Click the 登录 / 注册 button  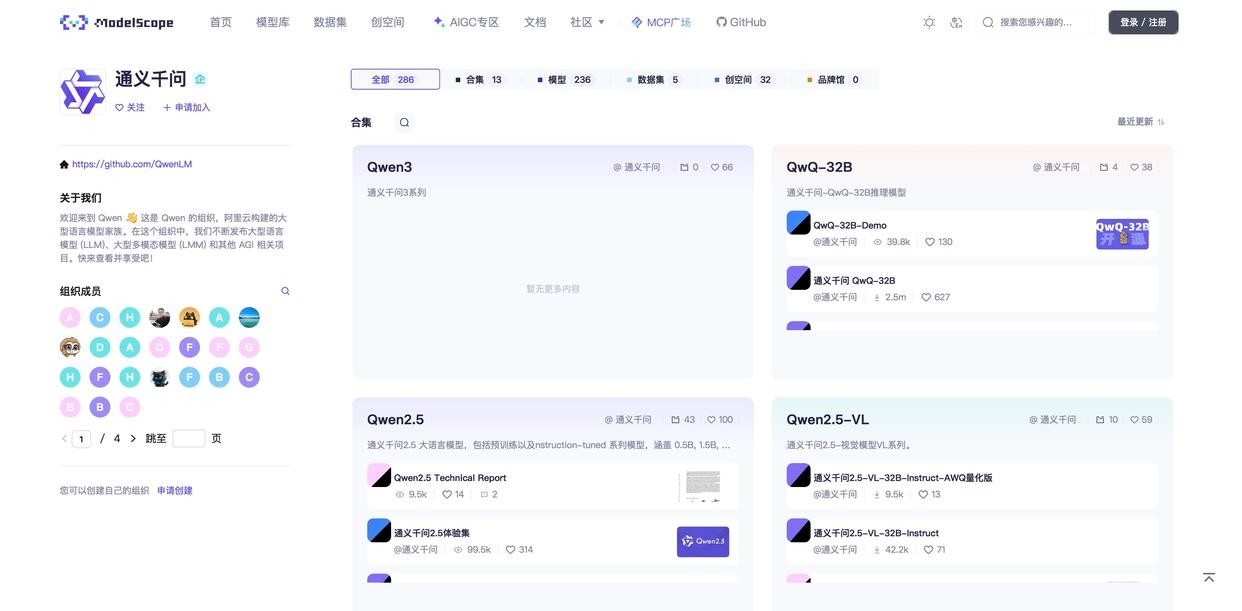(1143, 22)
